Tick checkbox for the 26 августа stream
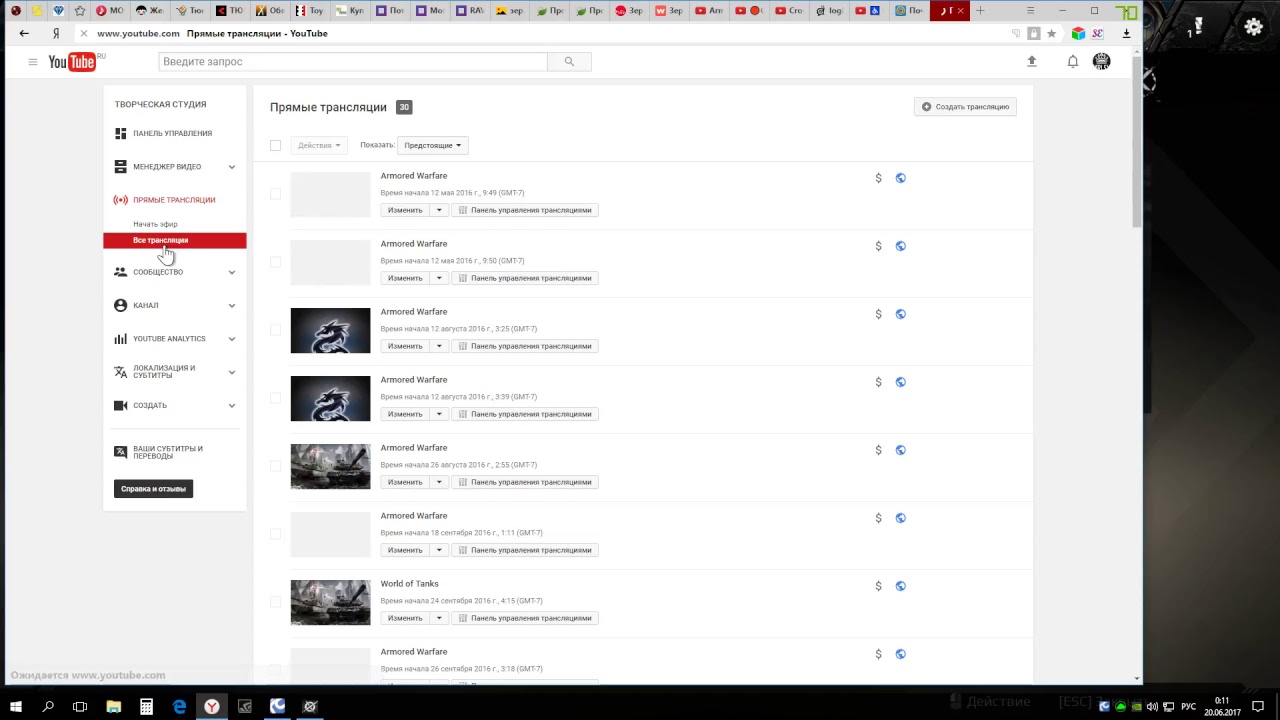This screenshot has width=1280, height=720. [275, 466]
